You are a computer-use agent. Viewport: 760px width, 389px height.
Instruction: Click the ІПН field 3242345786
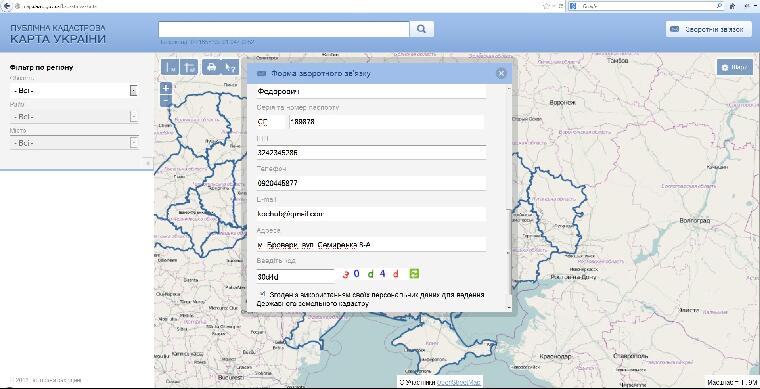pyautogui.click(x=371, y=152)
